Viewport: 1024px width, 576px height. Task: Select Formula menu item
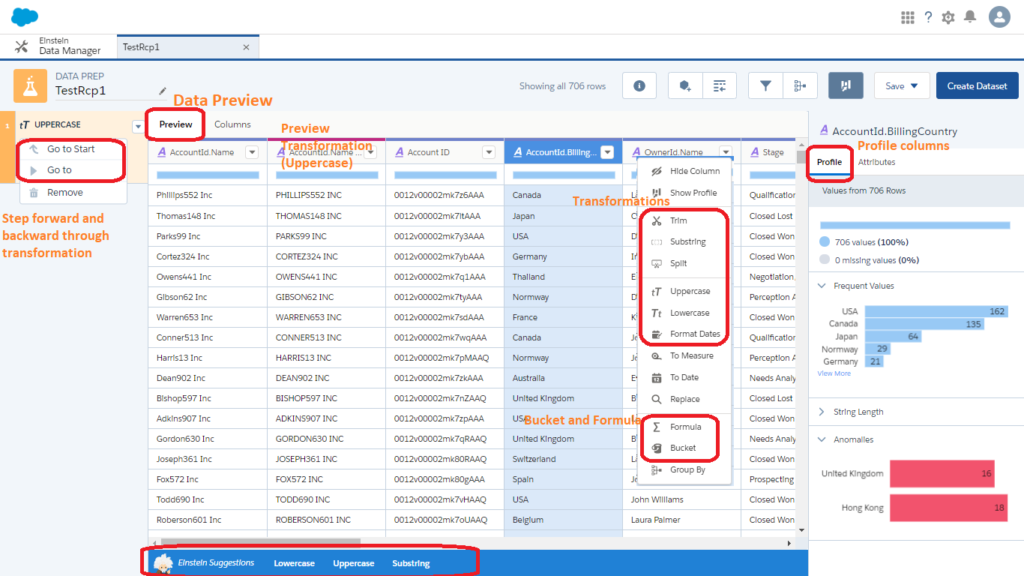685,427
